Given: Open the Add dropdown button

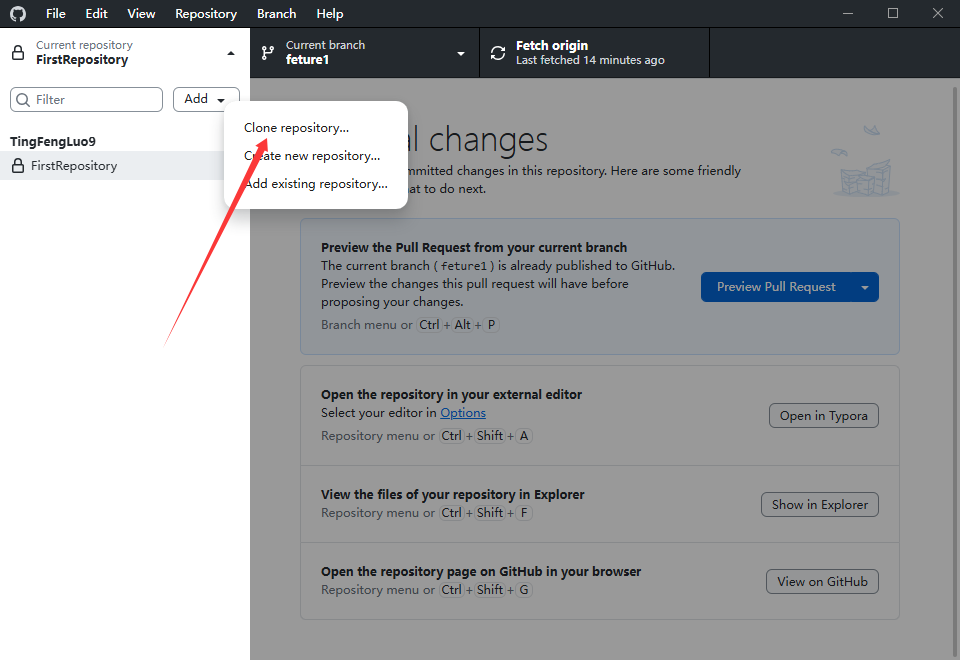Looking at the screenshot, I should click(206, 99).
